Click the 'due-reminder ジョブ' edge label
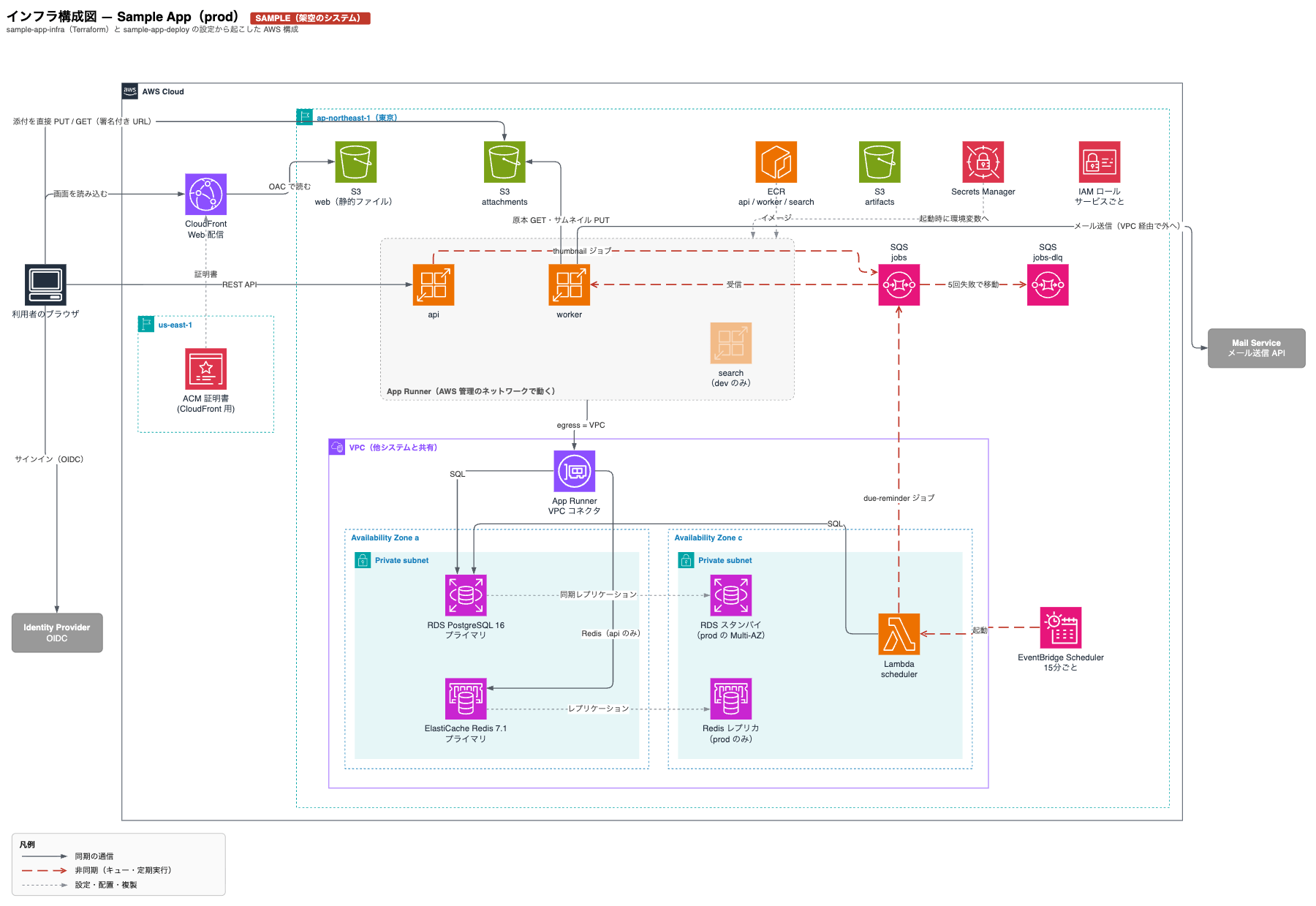1316x906 pixels. (899, 498)
